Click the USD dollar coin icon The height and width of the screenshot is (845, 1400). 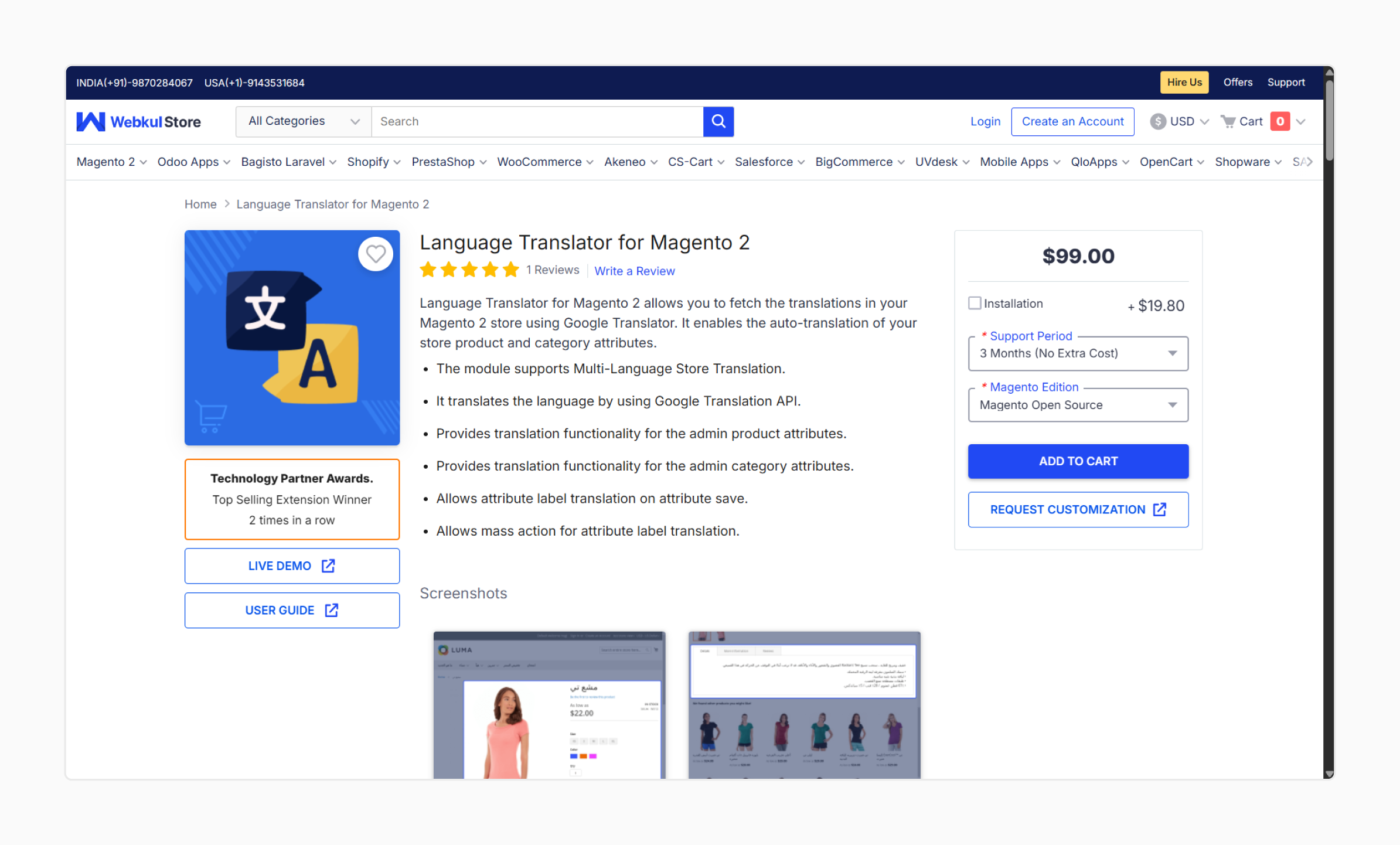click(x=1157, y=121)
